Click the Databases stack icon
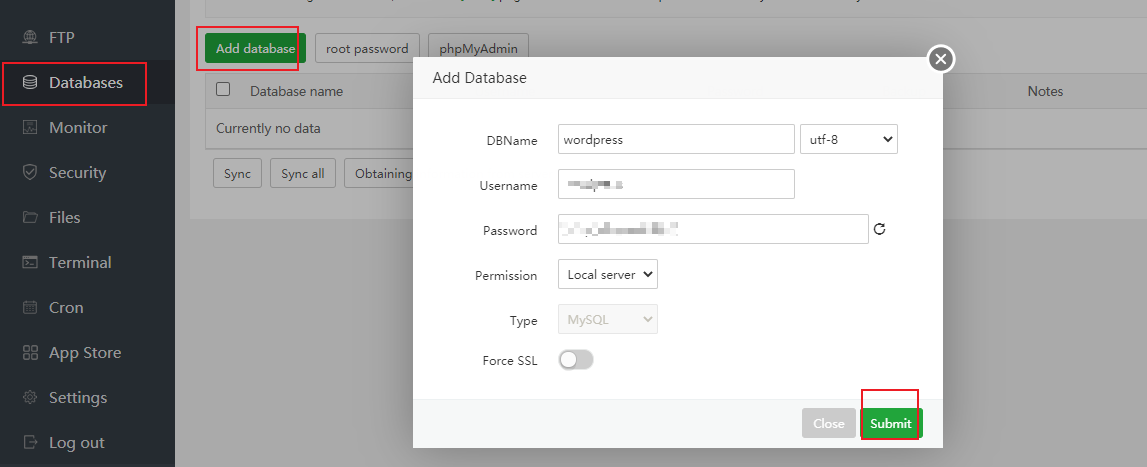The image size is (1147, 467). coord(30,83)
